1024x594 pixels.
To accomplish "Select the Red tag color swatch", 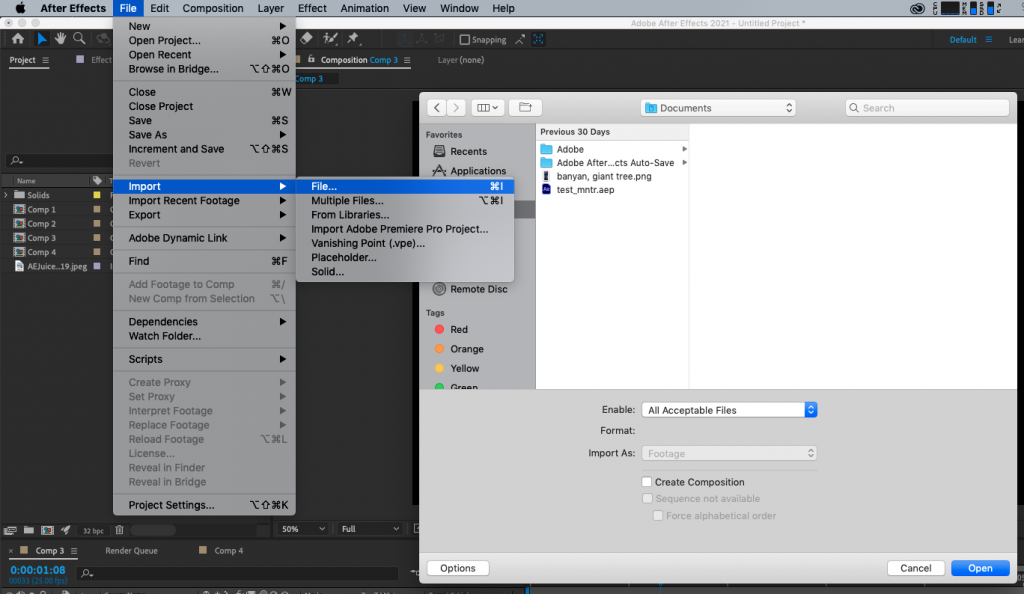I will point(439,329).
